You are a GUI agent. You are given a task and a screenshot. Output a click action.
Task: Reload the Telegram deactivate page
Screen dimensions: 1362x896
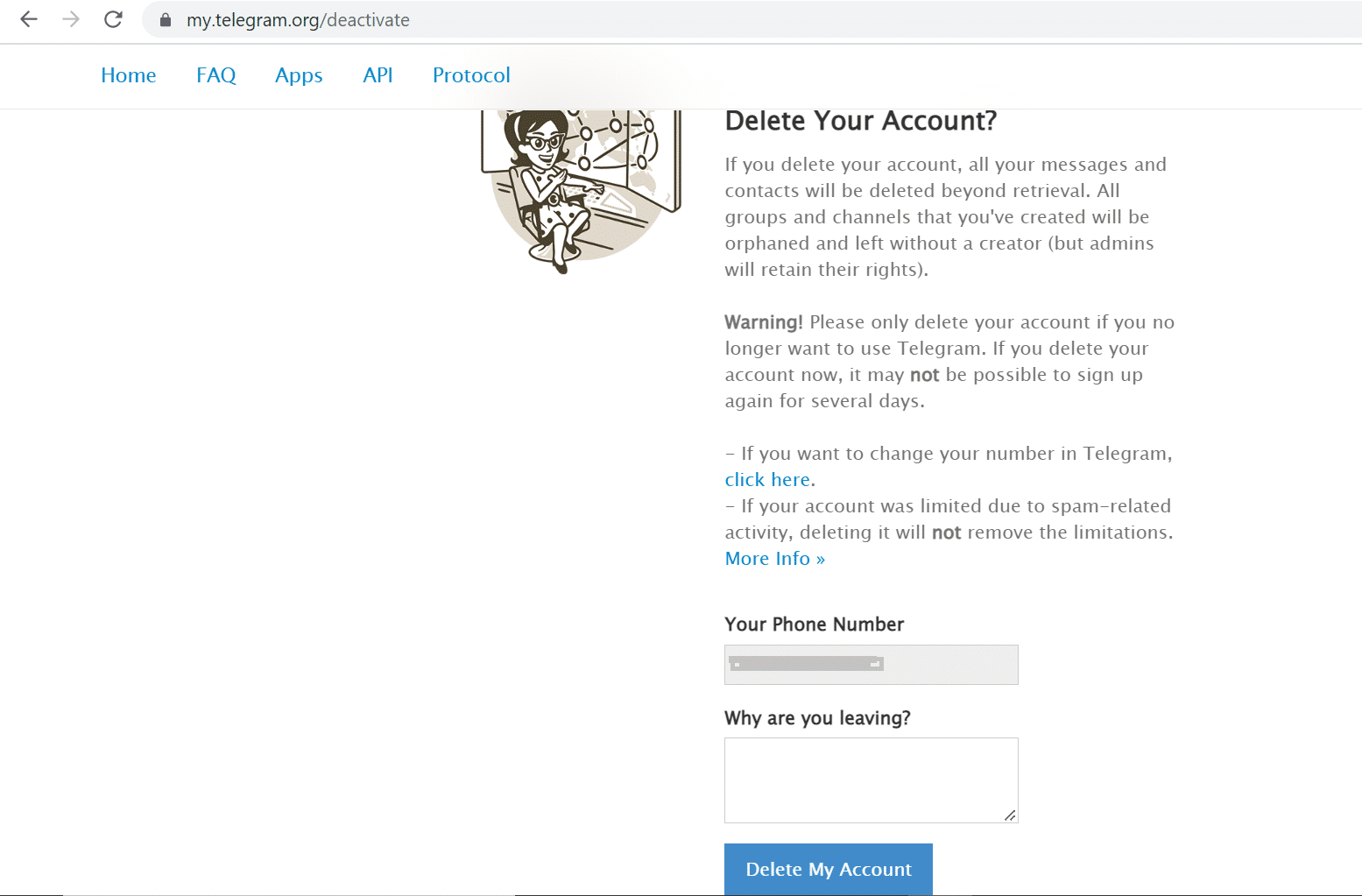(x=113, y=19)
